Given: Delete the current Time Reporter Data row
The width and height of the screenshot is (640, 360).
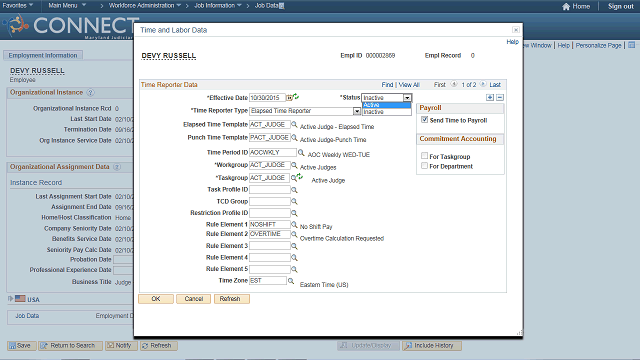Looking at the screenshot, I should pos(500,98).
